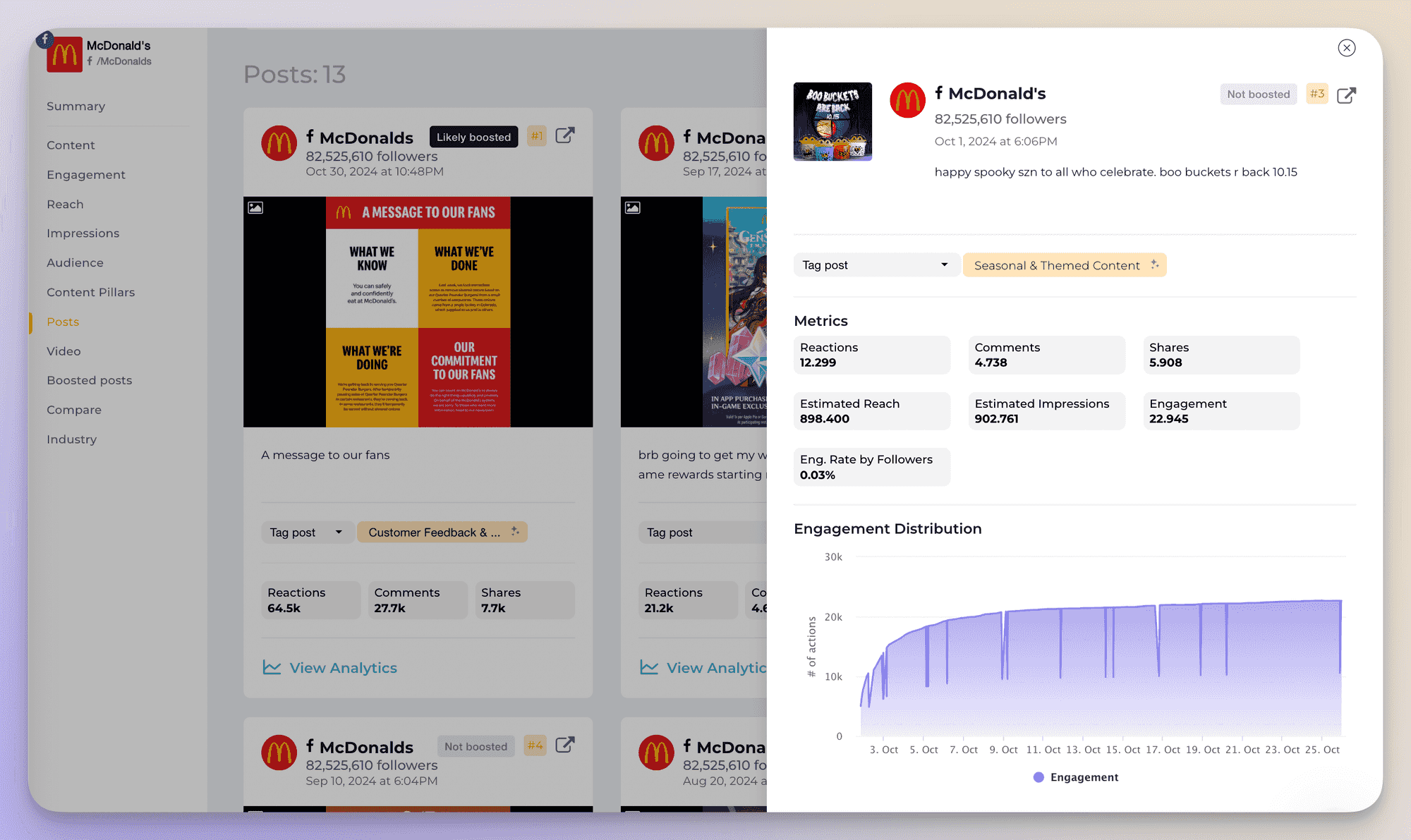Open 'A message to our fans' post image
The width and height of the screenshot is (1411, 840).
click(x=418, y=312)
